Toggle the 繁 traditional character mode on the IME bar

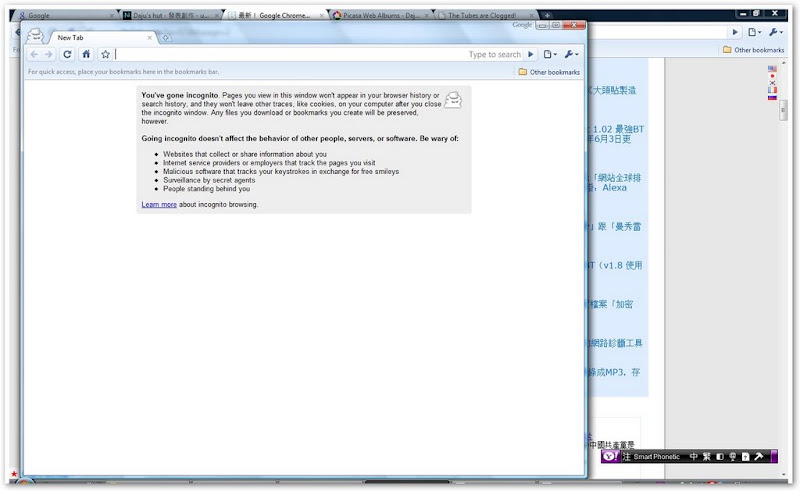point(707,457)
